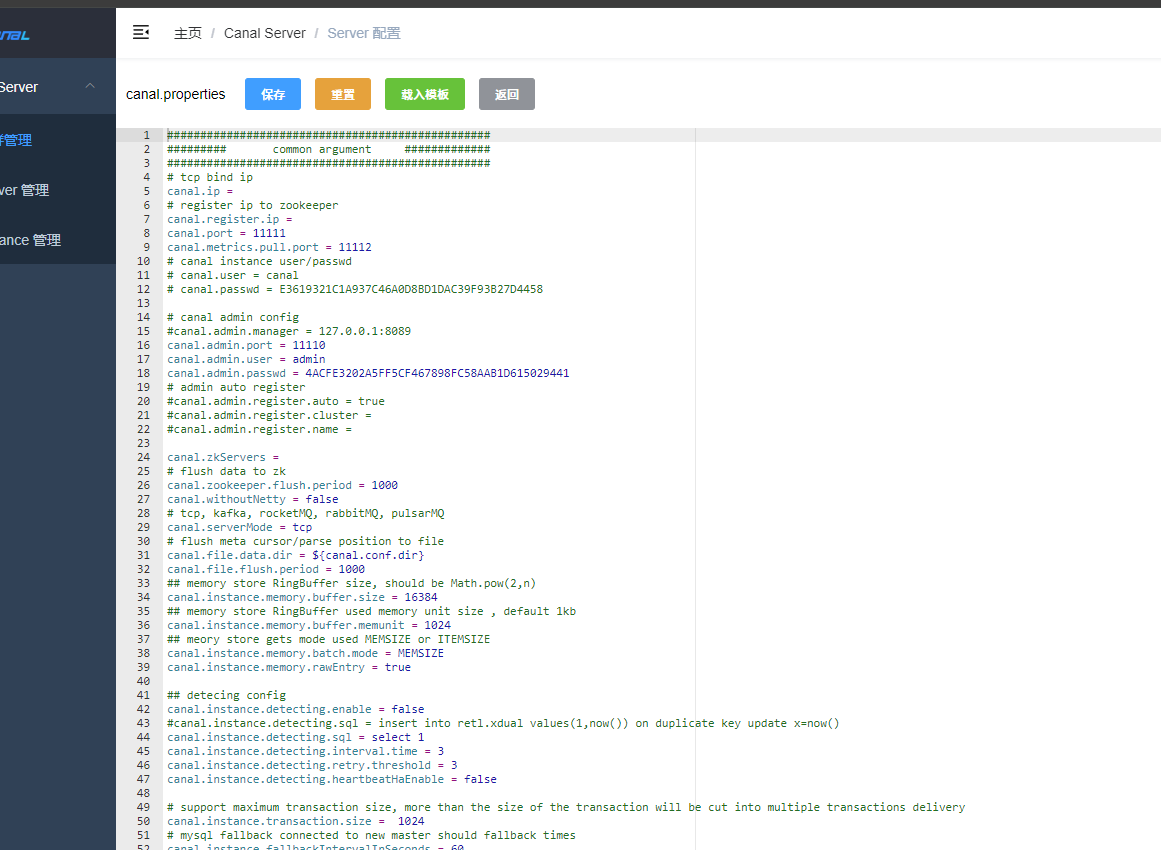Click the commented canal.passwd hash line
The height and width of the screenshot is (850, 1161).
pos(355,290)
